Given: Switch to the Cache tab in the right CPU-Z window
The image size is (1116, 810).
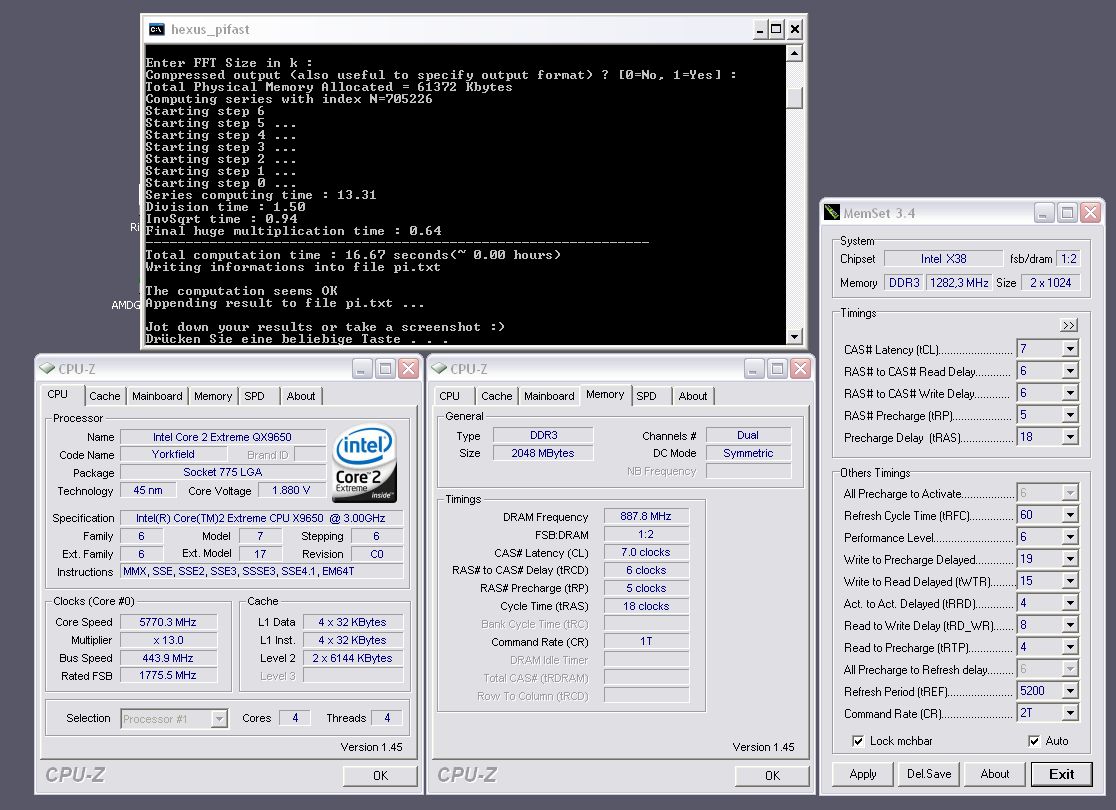Looking at the screenshot, I should tap(497, 396).
